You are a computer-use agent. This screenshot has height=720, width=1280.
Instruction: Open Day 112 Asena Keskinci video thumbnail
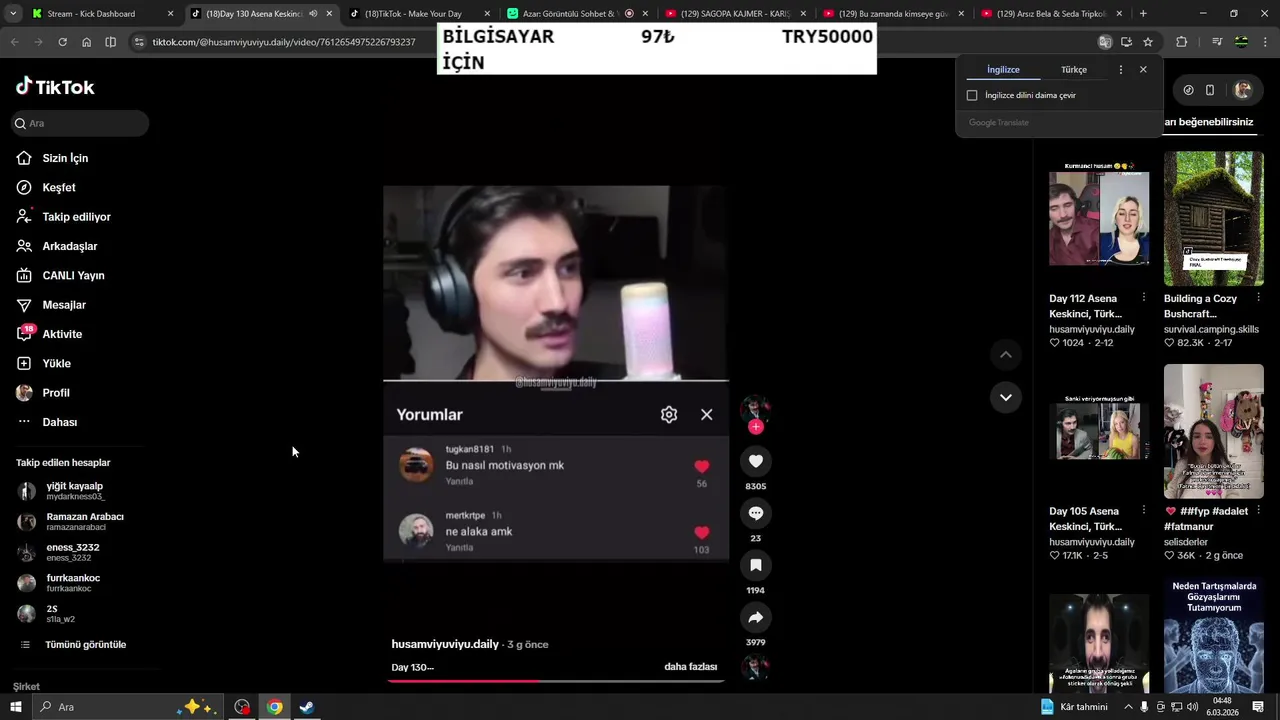(1099, 218)
